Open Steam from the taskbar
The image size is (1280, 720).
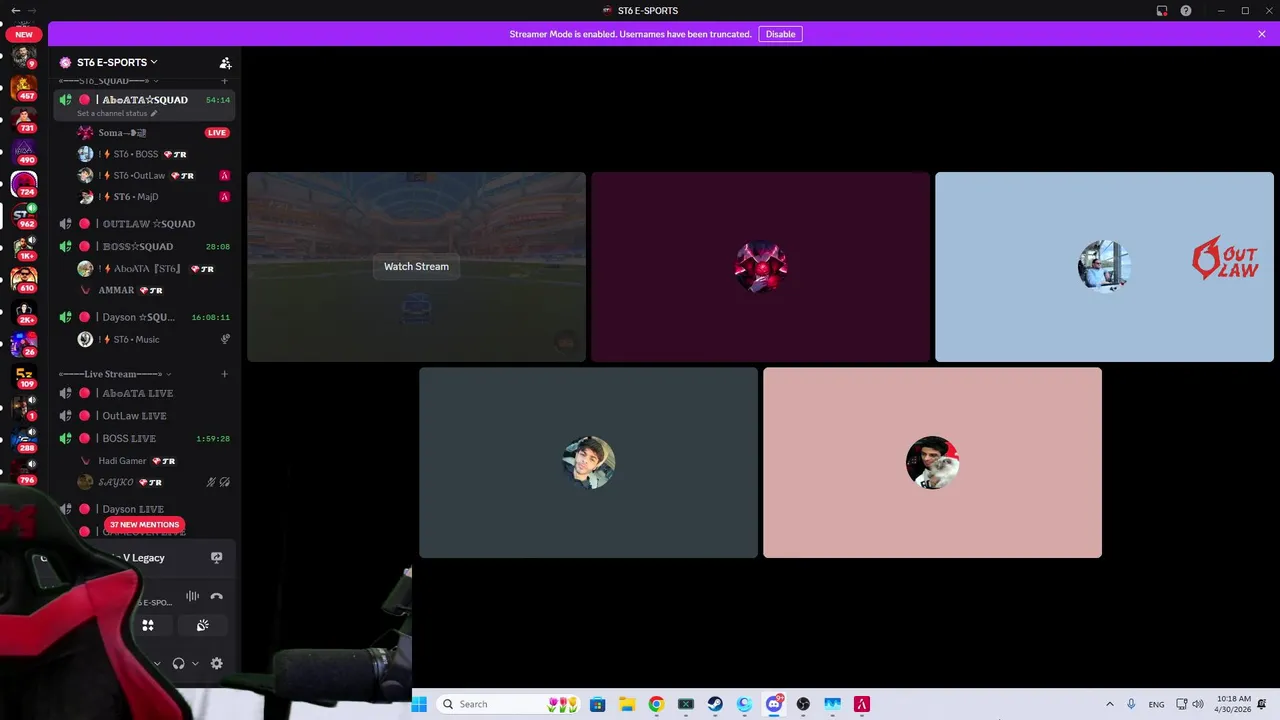point(715,704)
